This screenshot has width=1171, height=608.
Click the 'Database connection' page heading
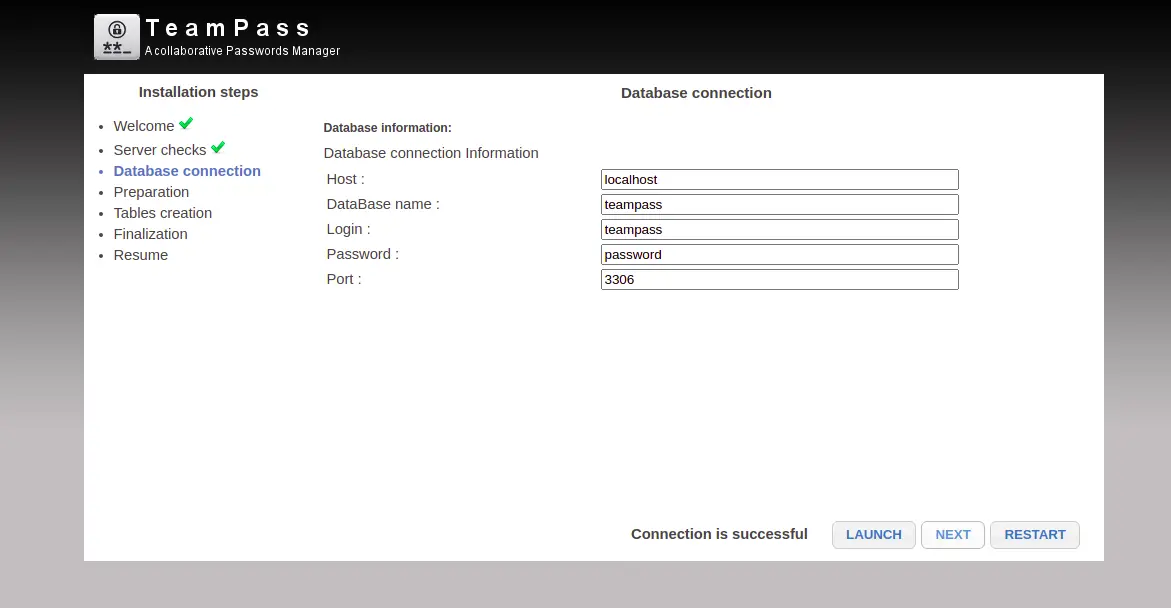(696, 93)
